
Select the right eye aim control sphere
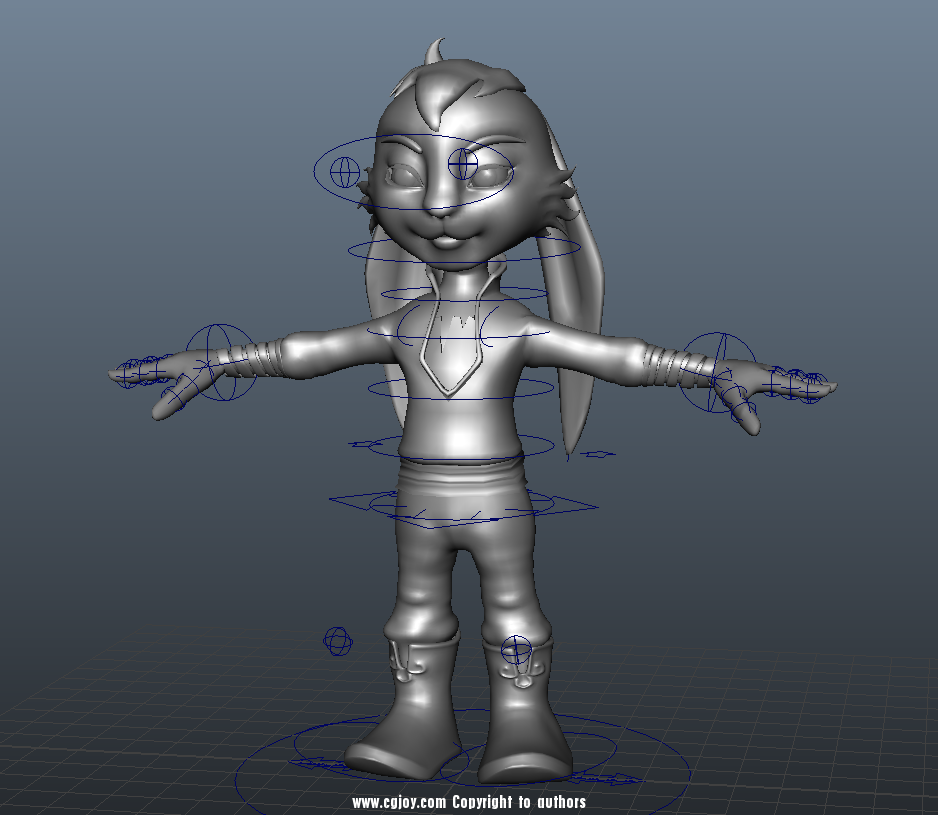point(463,164)
